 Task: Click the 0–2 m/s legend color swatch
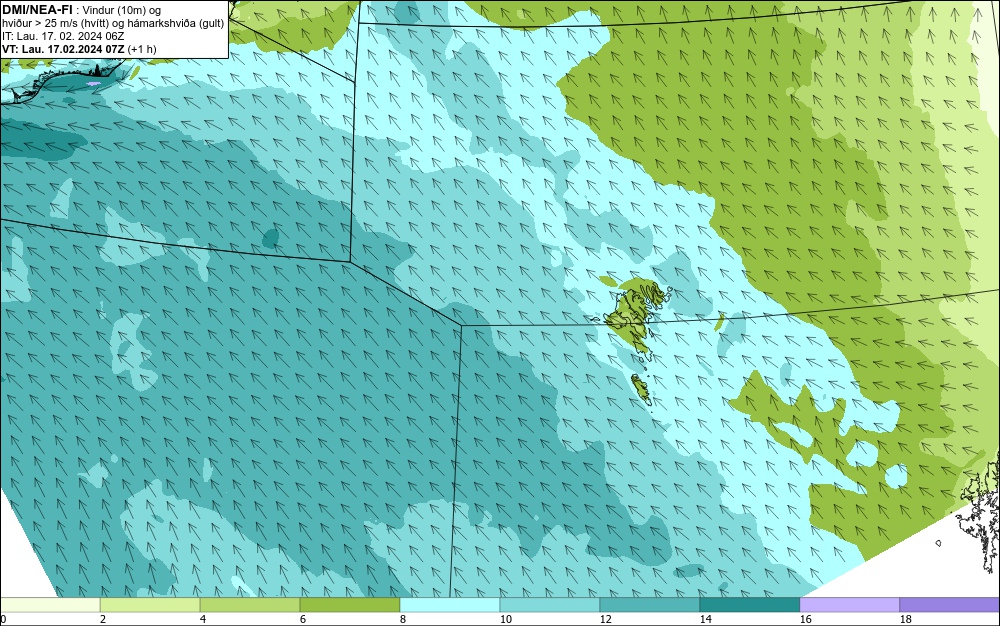click(50, 605)
